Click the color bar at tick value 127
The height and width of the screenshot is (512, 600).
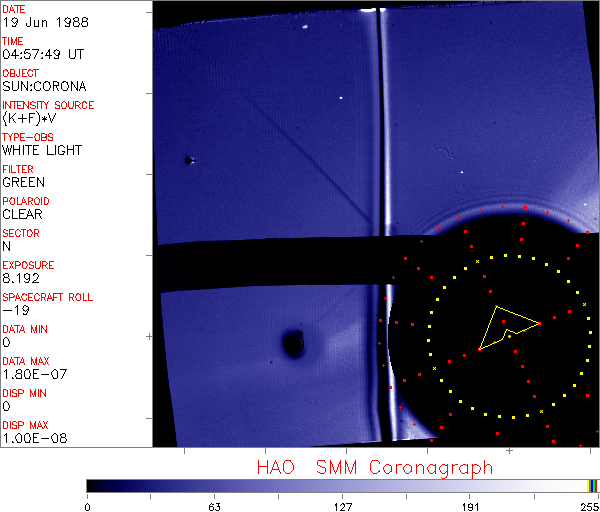tap(342, 485)
